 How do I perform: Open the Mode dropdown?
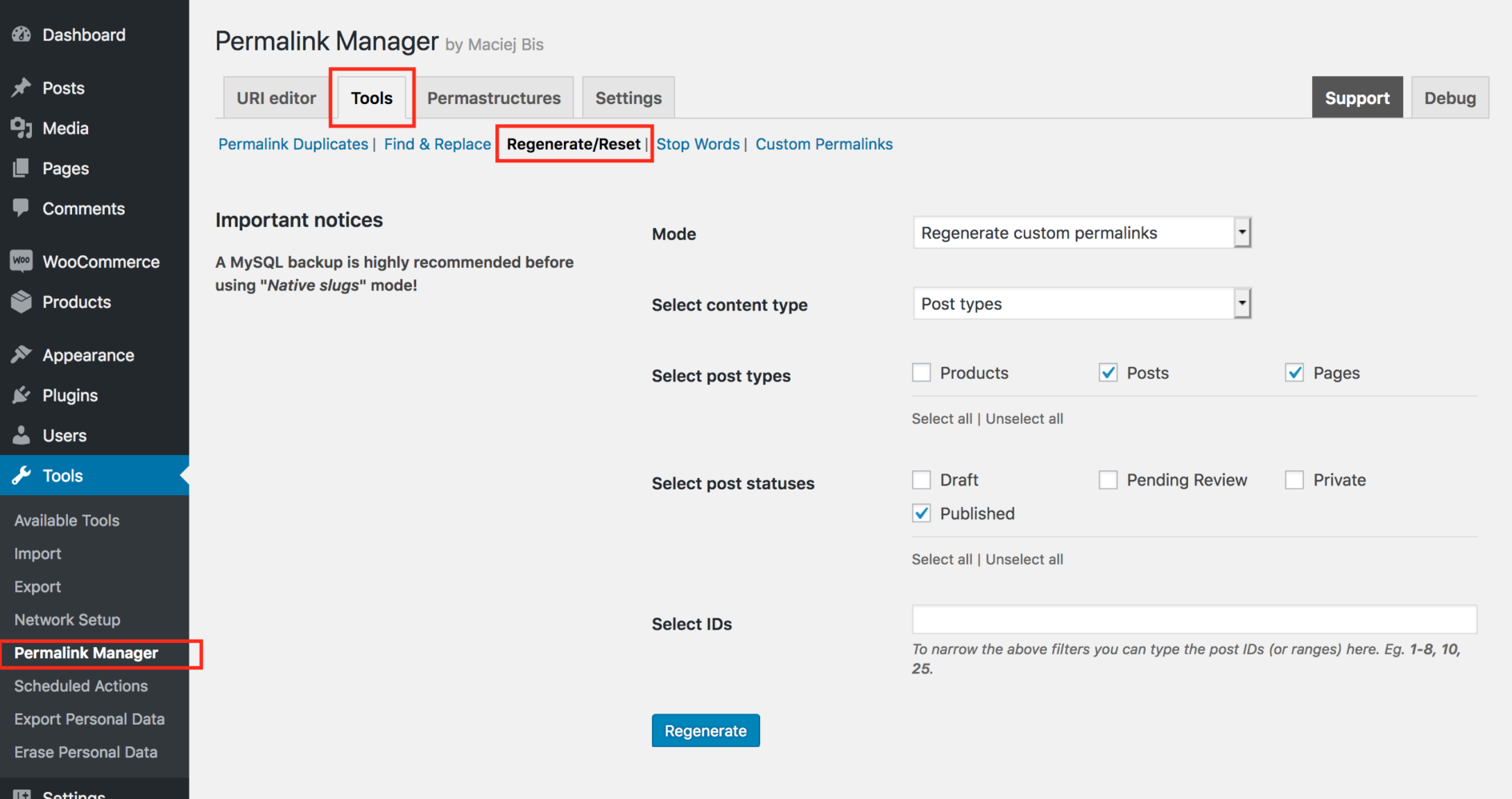pos(1080,233)
